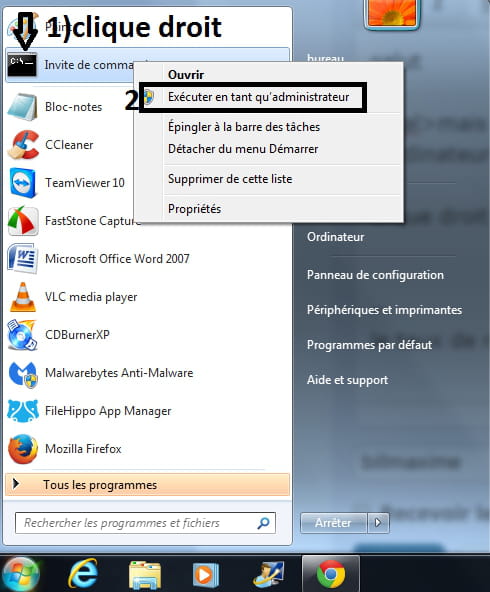
Task: Open the VLC media player cone icon
Action: tap(23, 297)
